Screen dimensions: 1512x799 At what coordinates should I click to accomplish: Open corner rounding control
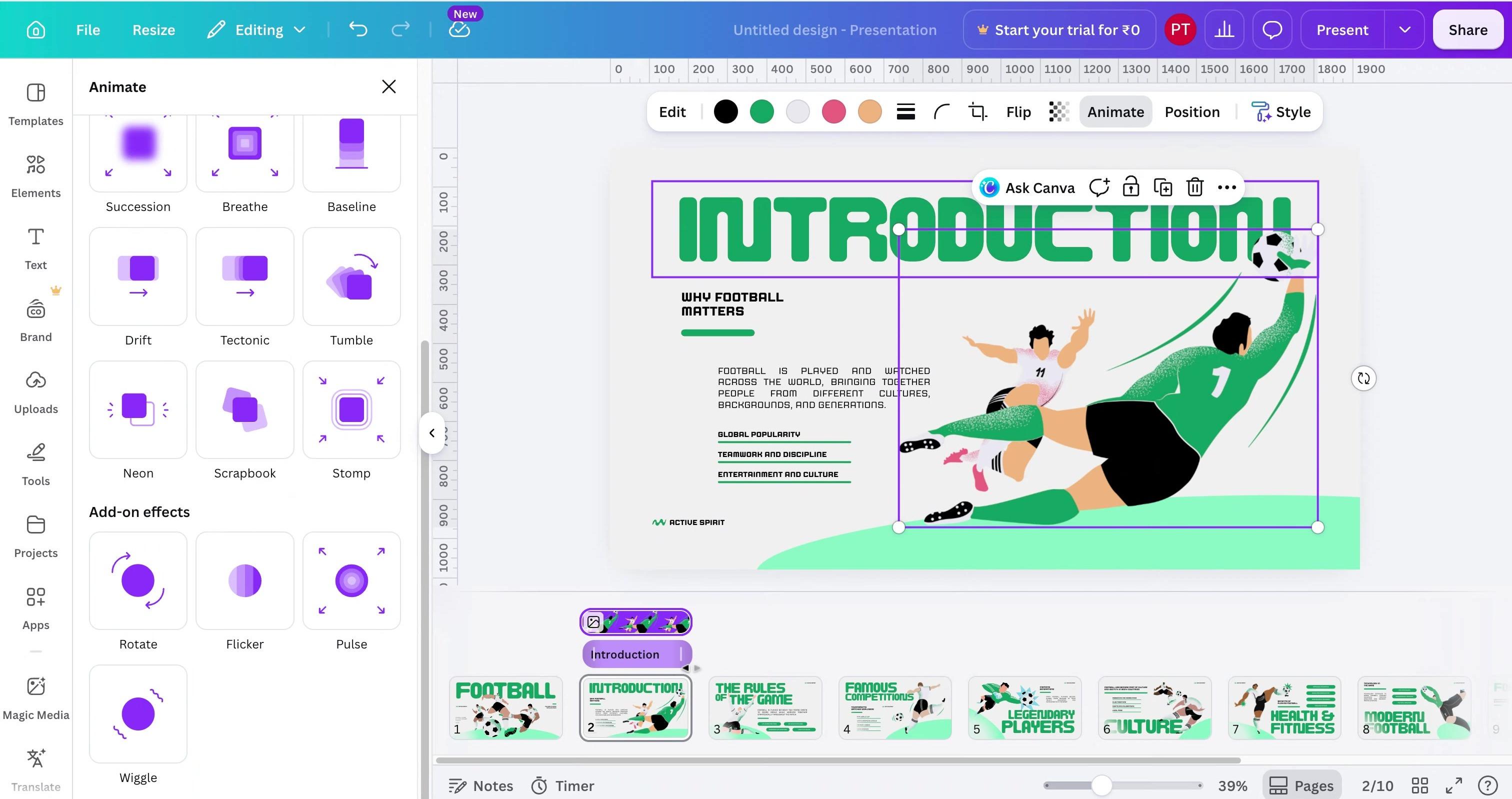(941, 111)
